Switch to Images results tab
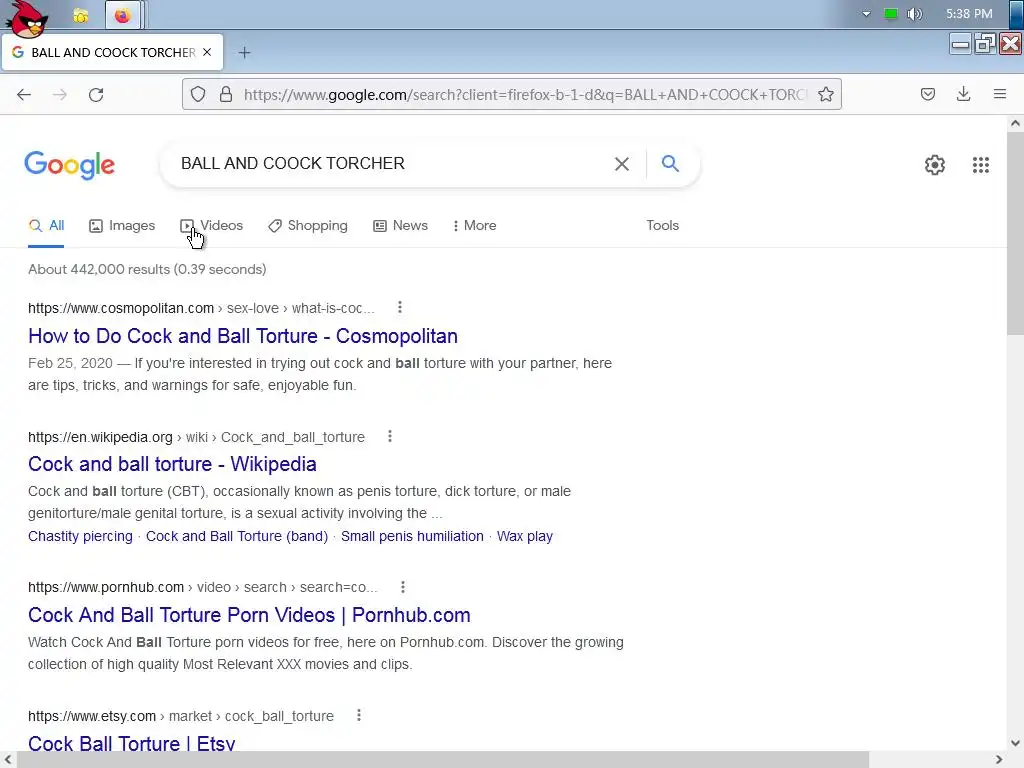Image resolution: width=1024 pixels, height=768 pixels. [122, 226]
